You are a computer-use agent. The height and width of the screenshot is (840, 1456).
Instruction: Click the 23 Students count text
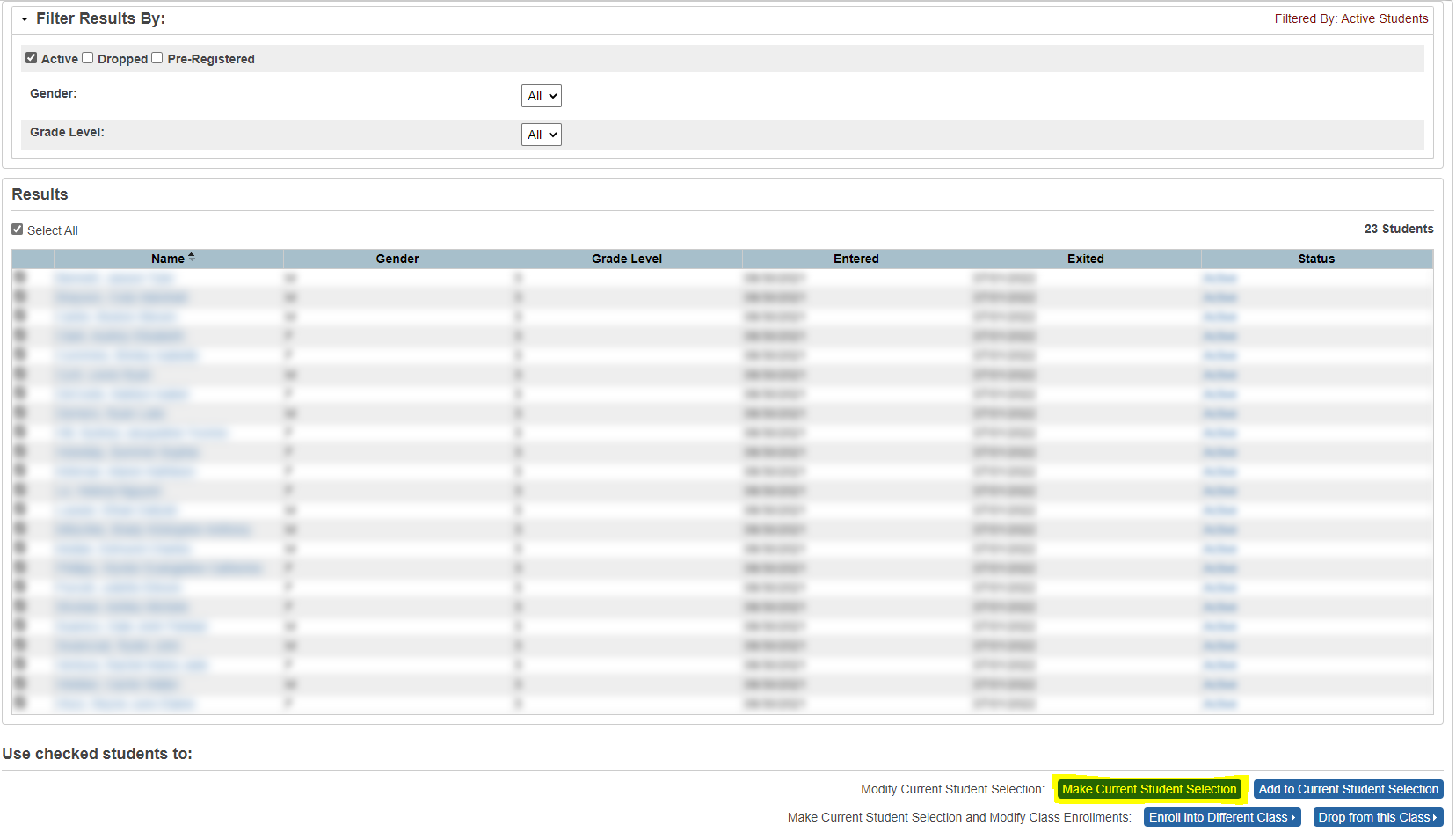1399,229
